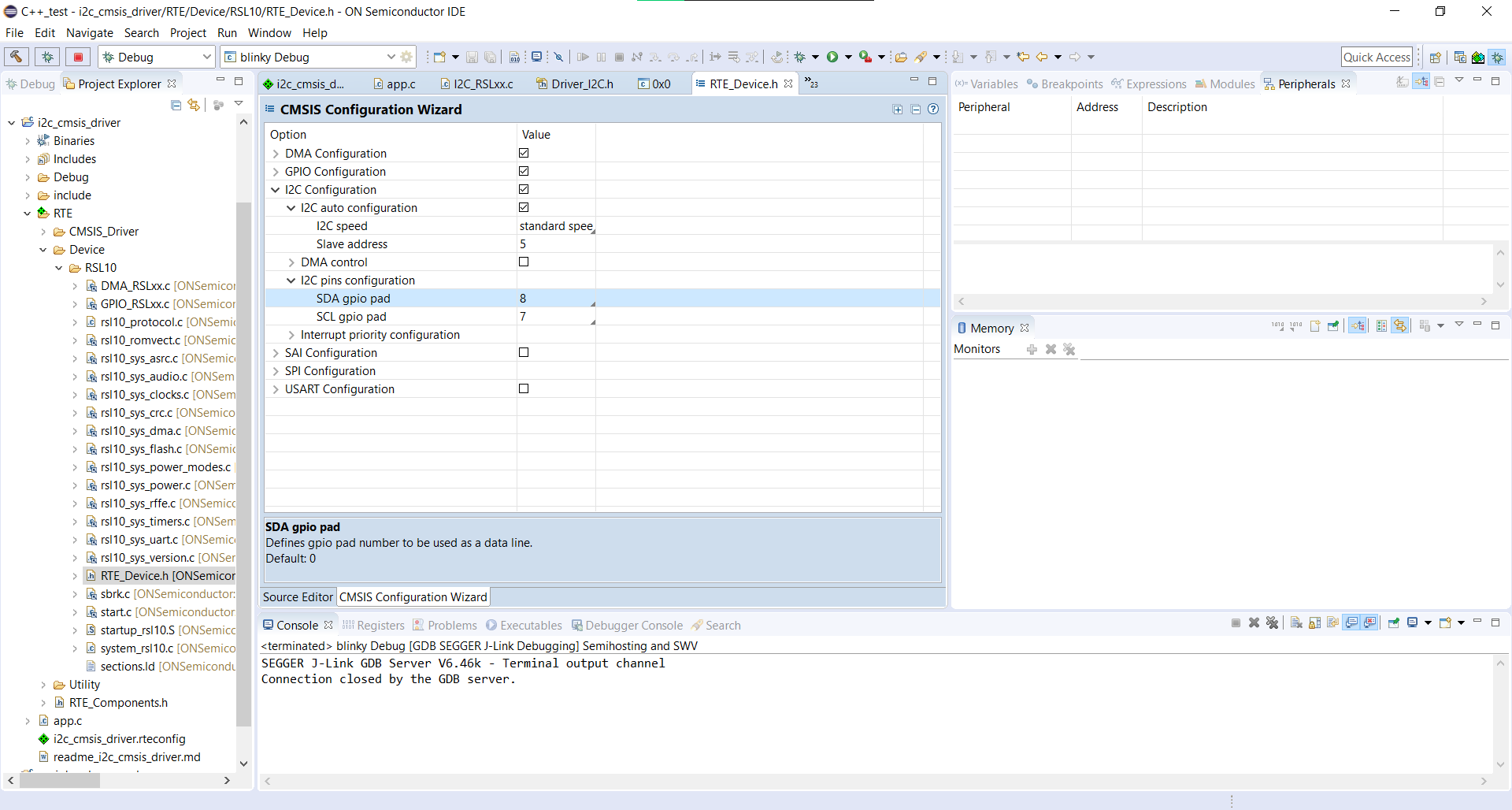Screen dimensions: 1512x810
Task: Add a memory monitor with plus icon
Action: [x=1032, y=349]
